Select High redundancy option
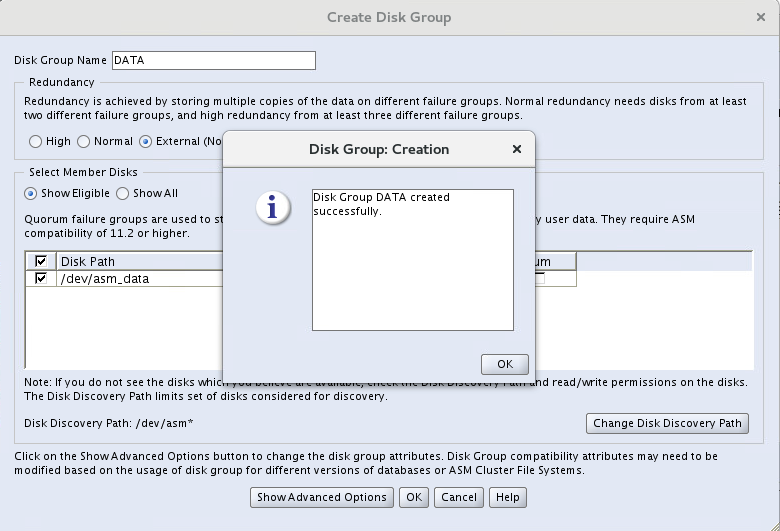Screen dimensions: 780x531 tap(37, 142)
